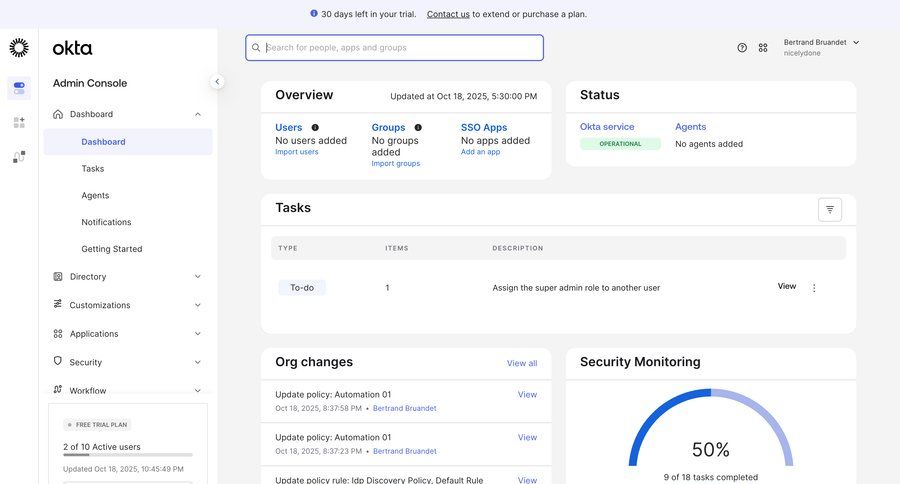Click View all in Org changes
900x484 pixels.
point(522,363)
